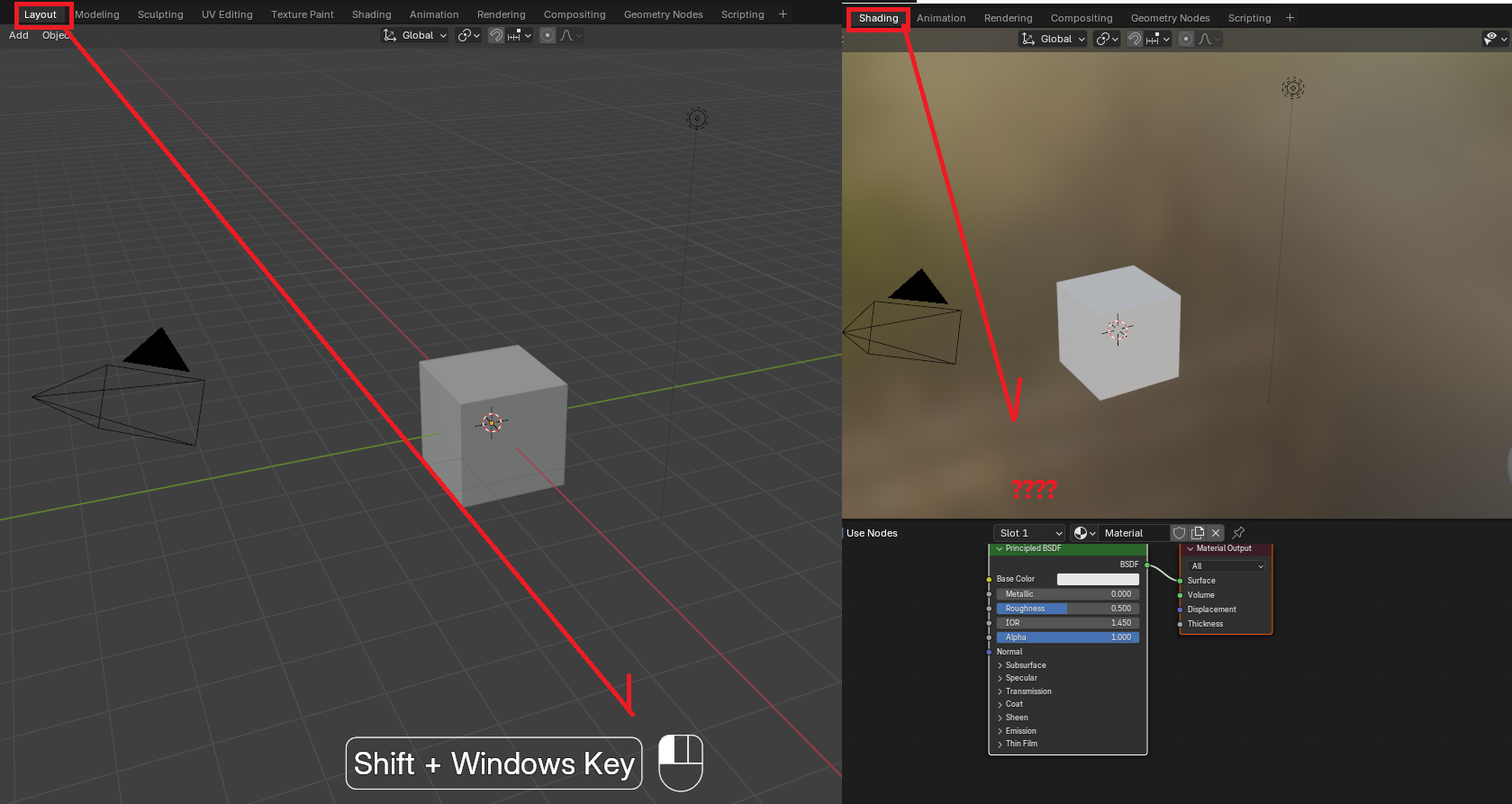The height and width of the screenshot is (804, 1512).
Task: Browse materials with the sphere icon
Action: tap(1084, 533)
